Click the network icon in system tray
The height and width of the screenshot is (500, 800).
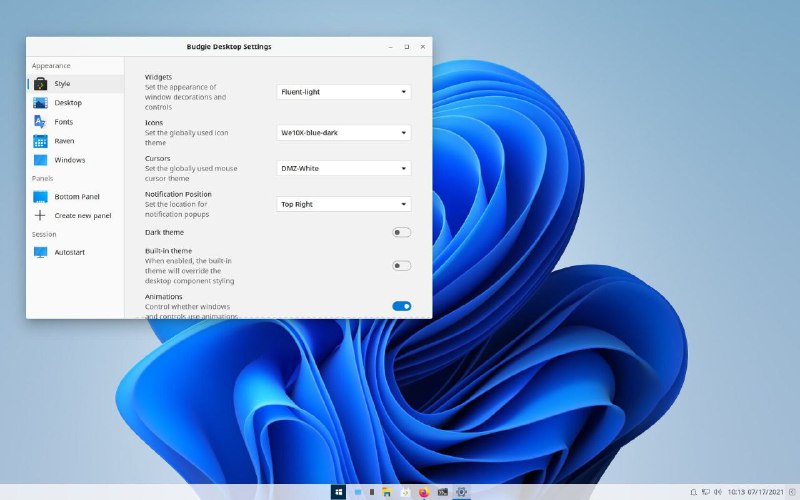tap(706, 492)
